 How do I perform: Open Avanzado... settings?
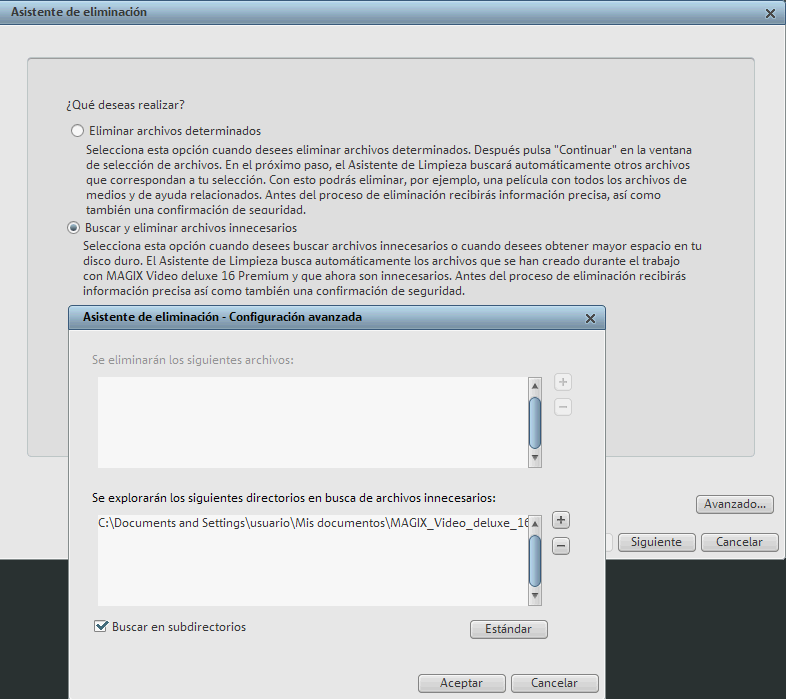[734, 505]
